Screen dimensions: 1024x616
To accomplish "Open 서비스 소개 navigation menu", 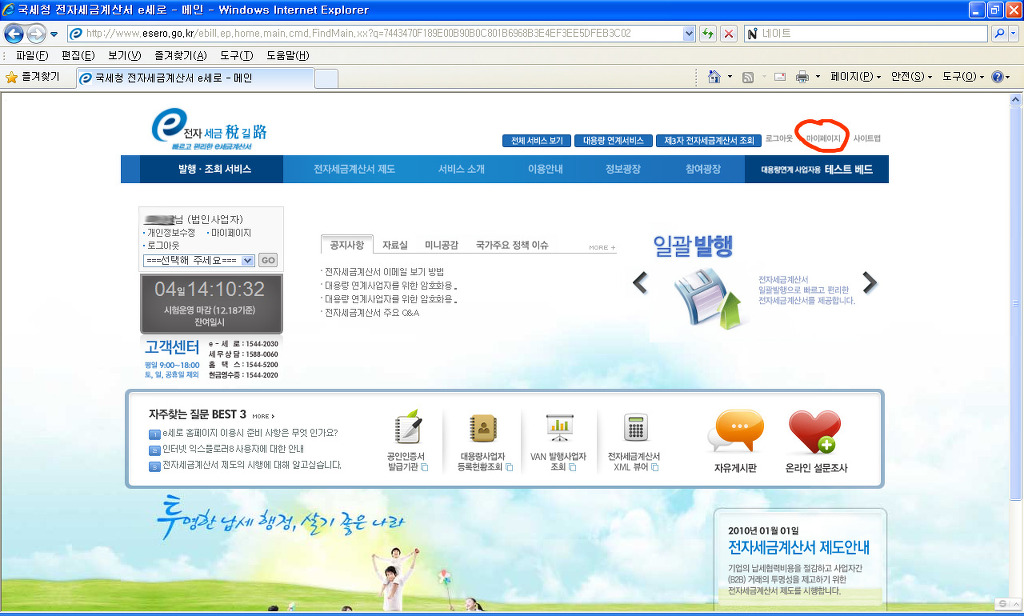I will 461,169.
